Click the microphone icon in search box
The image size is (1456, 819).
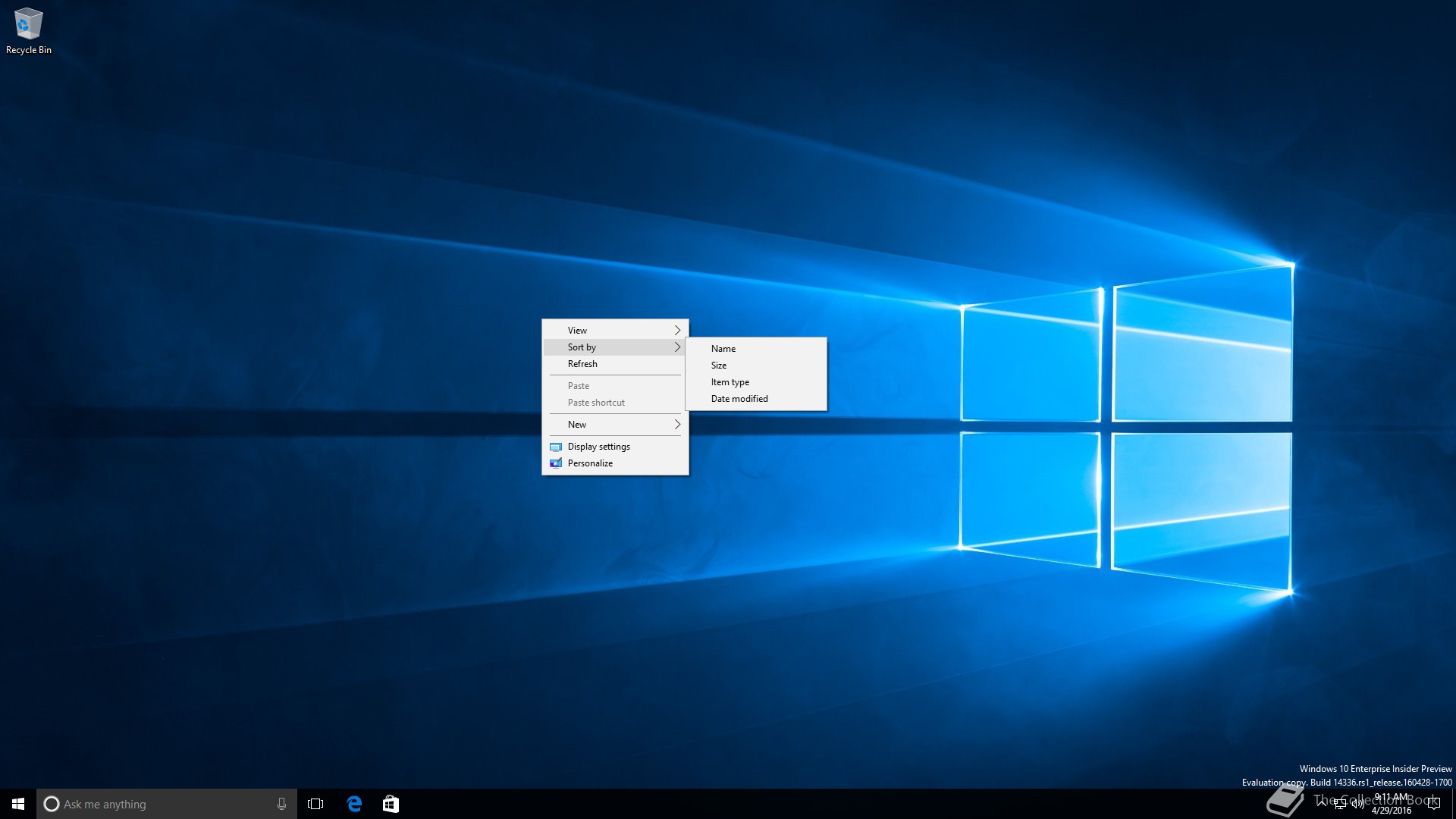click(x=281, y=804)
